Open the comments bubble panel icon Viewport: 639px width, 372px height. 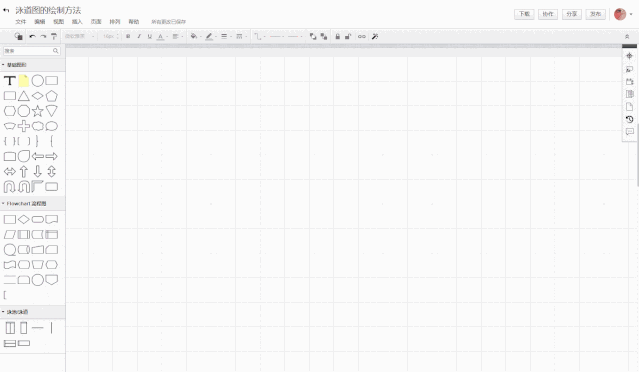tap(629, 132)
